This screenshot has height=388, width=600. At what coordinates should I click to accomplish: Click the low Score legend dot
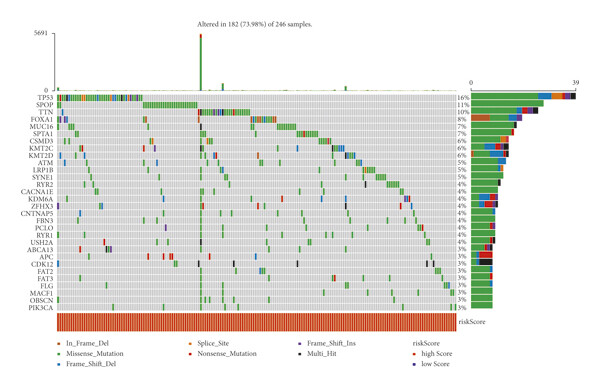414,364
